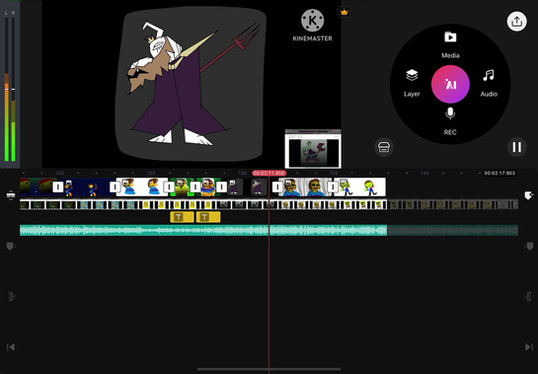Expand the timeline with the resize handle
Image resolution: width=538 pixels, height=374 pixels.
pyautogui.click(x=11, y=195)
